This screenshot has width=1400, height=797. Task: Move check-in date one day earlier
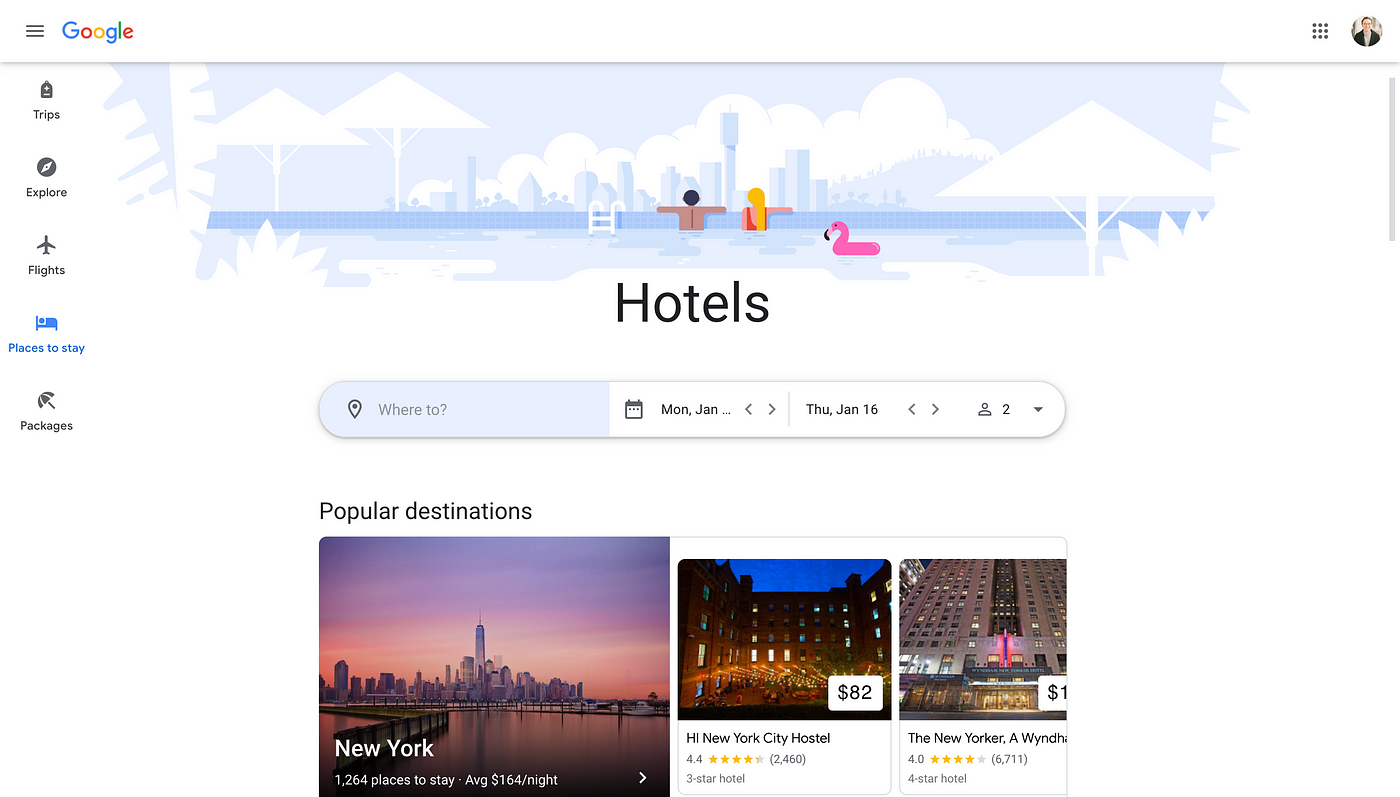748,409
